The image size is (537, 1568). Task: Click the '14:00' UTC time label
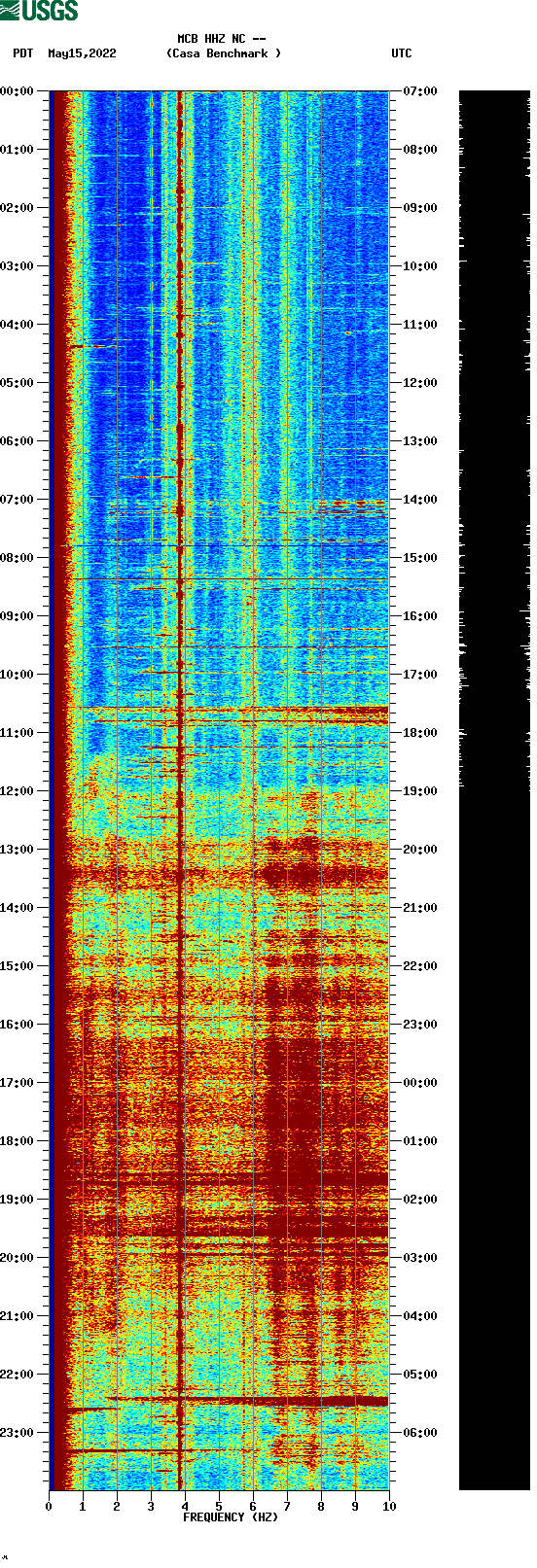click(x=420, y=500)
